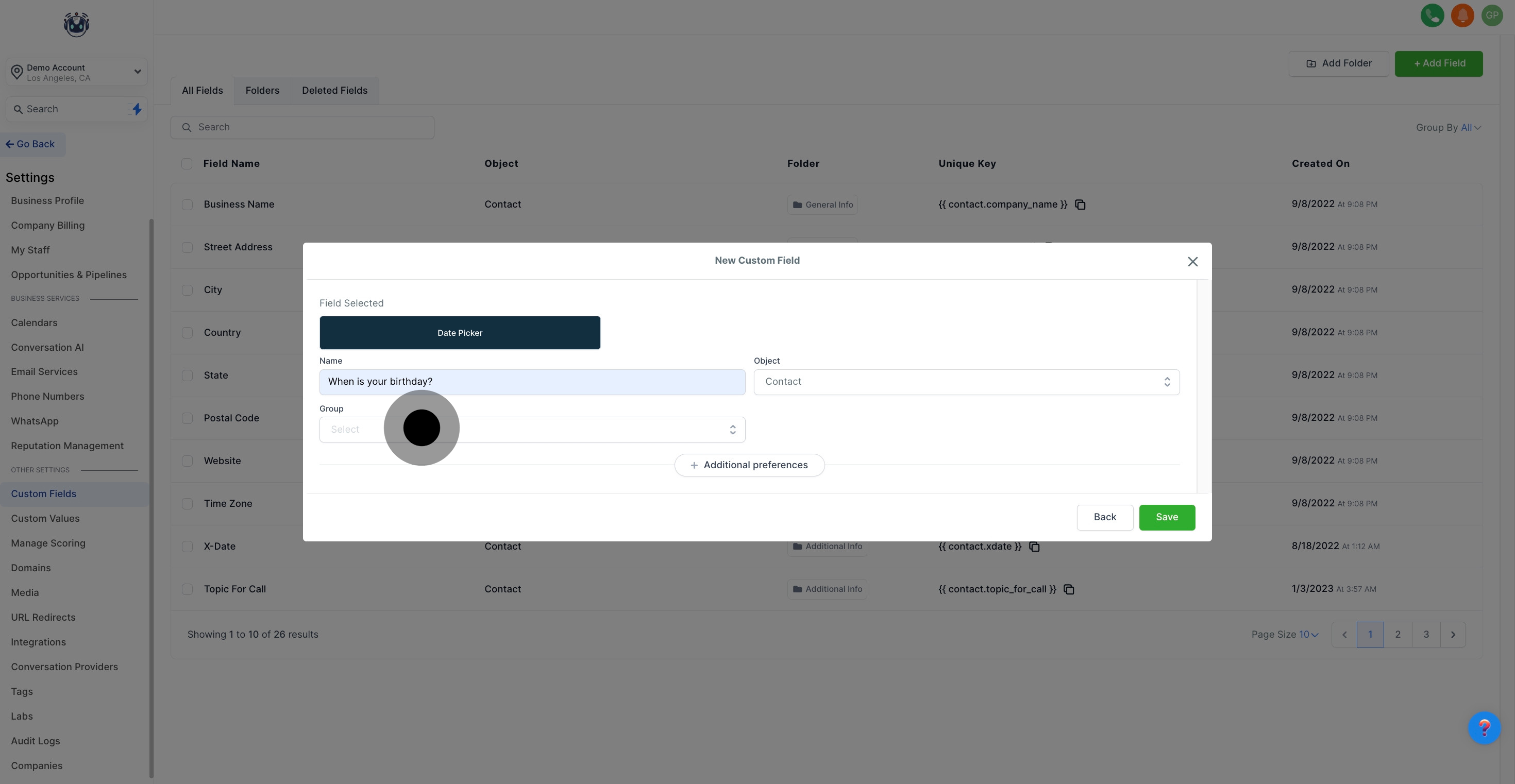Click the GP user avatar

click(x=1492, y=15)
